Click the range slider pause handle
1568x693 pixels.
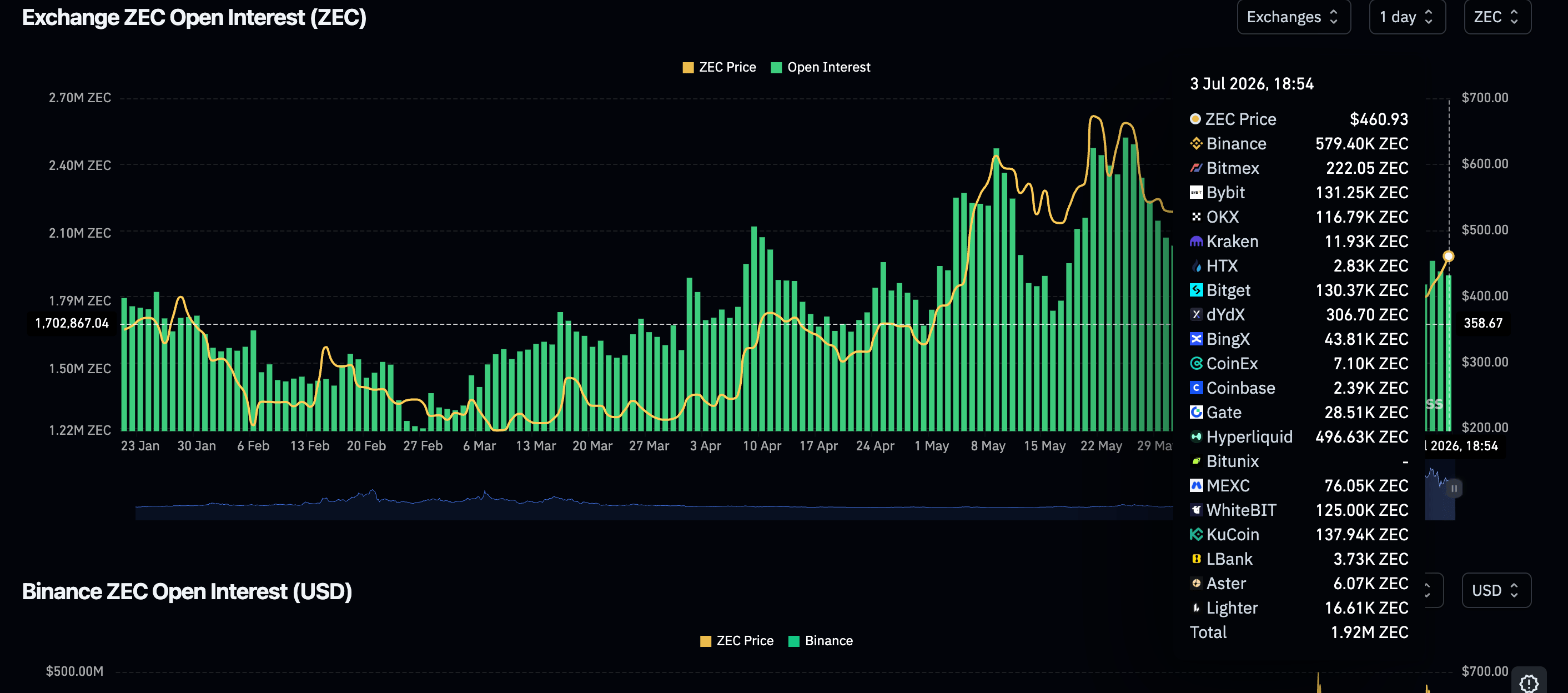click(1454, 489)
